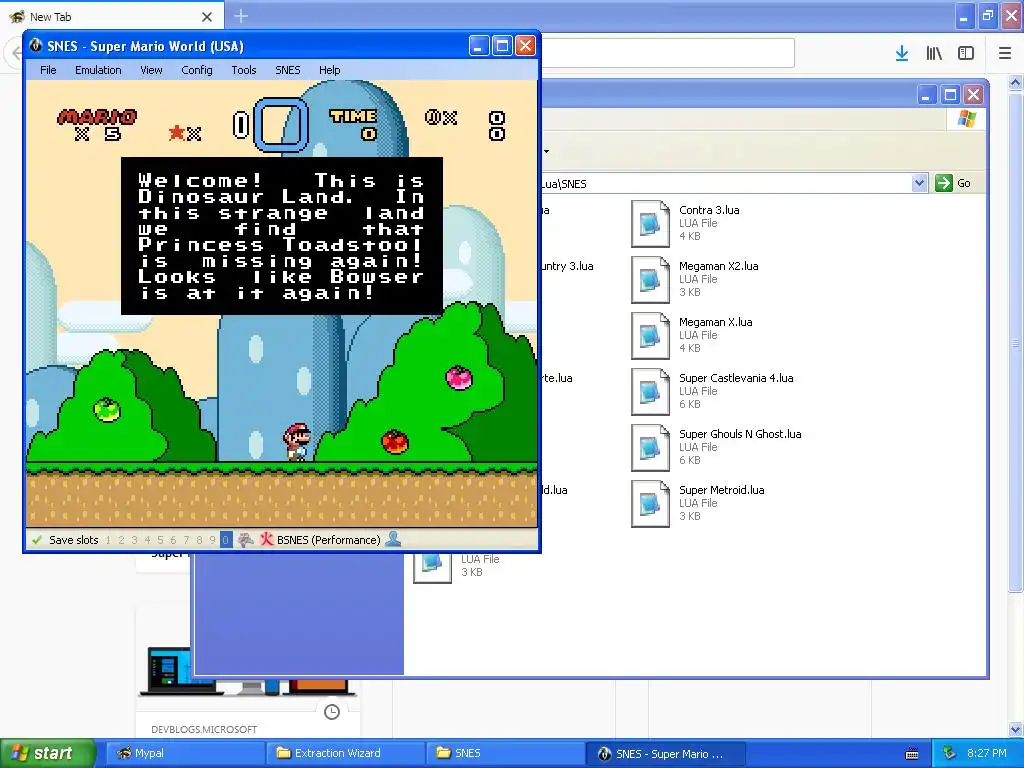
Task: Select the Megaman X2.lua file name
Action: click(718, 266)
